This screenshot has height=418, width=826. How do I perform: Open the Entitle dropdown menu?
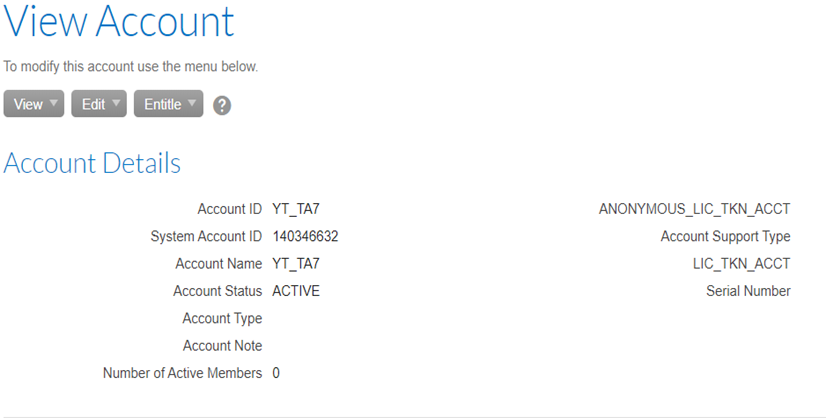pos(169,104)
